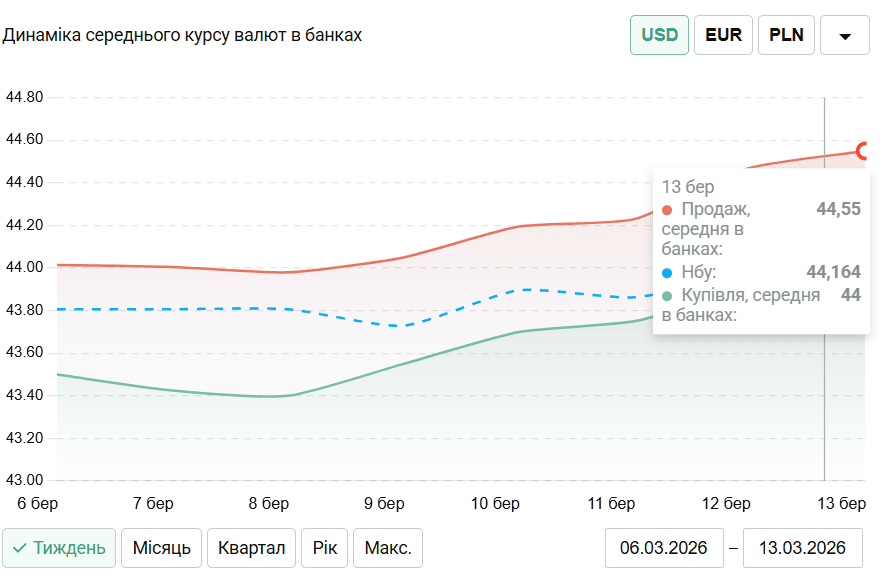Click the 10 бер axis label

click(496, 502)
